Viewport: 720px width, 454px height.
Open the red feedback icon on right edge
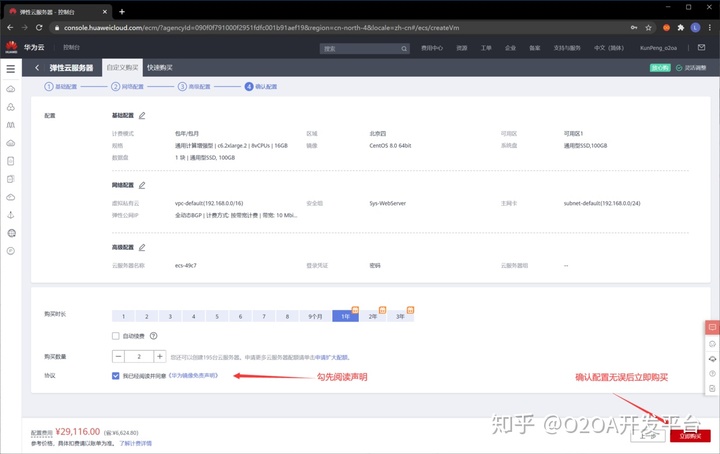pos(712,327)
